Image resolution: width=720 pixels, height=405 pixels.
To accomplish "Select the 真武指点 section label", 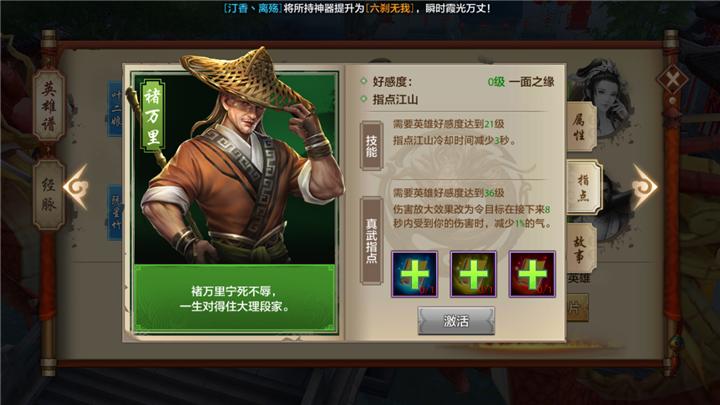I will pos(371,241).
